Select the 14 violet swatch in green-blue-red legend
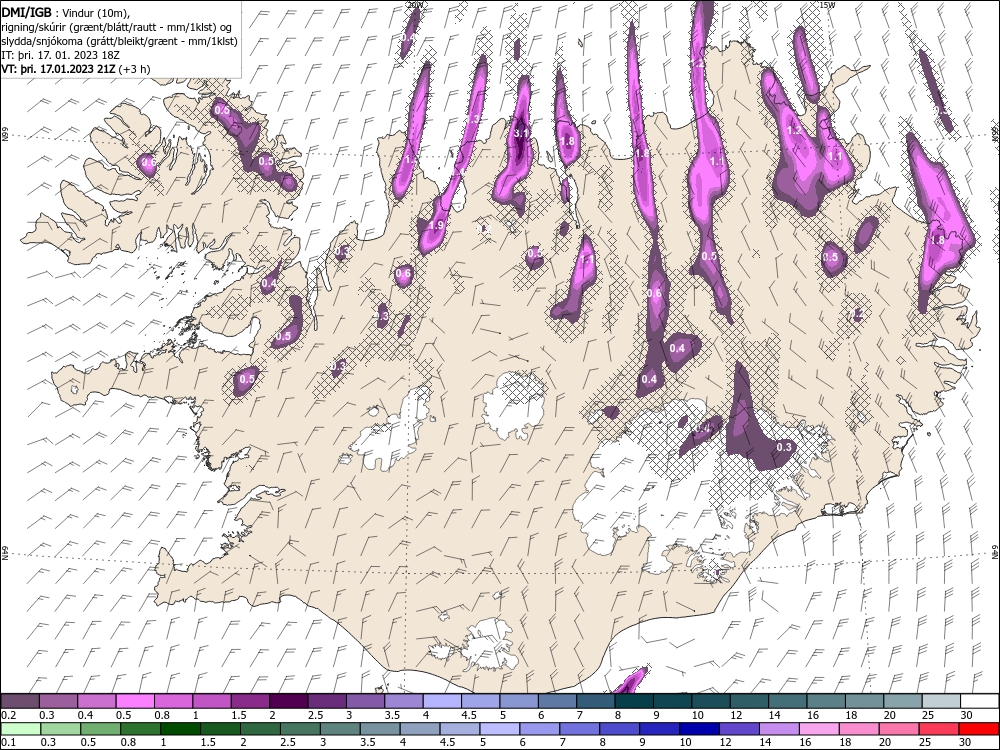Image resolution: width=1000 pixels, height=750 pixels. [x=779, y=729]
